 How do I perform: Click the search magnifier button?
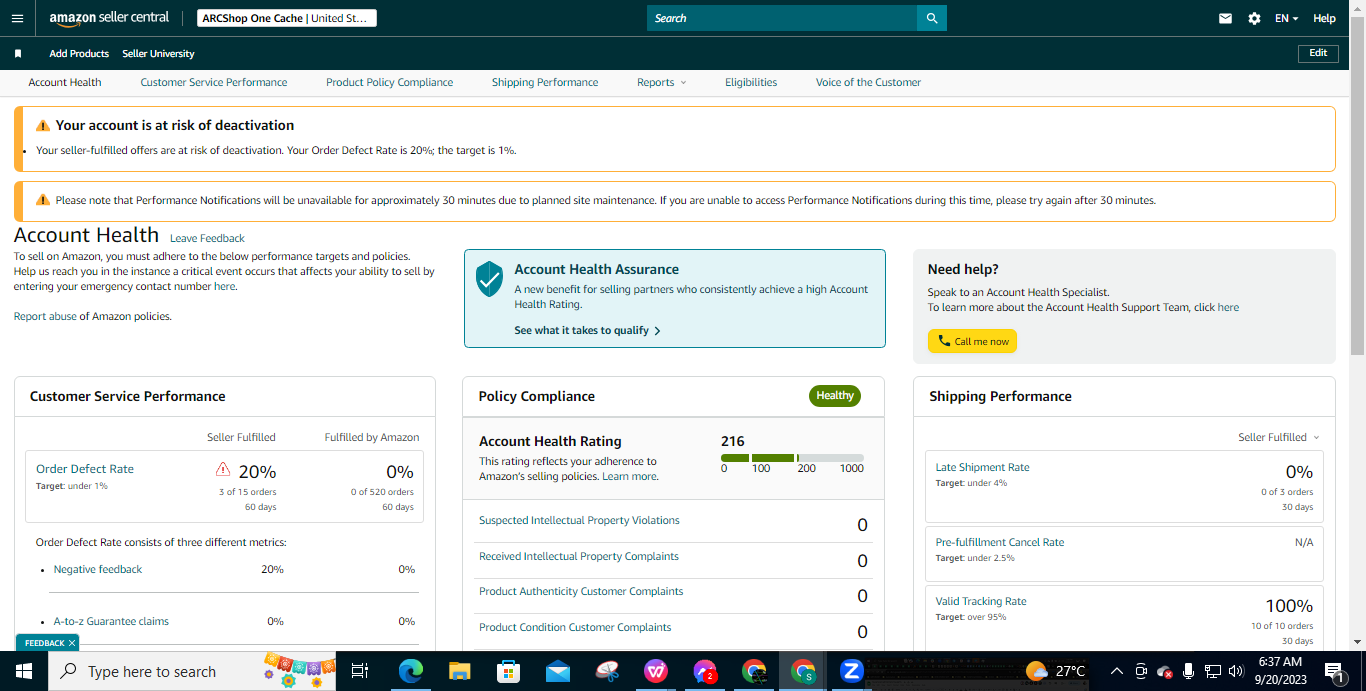pos(932,18)
